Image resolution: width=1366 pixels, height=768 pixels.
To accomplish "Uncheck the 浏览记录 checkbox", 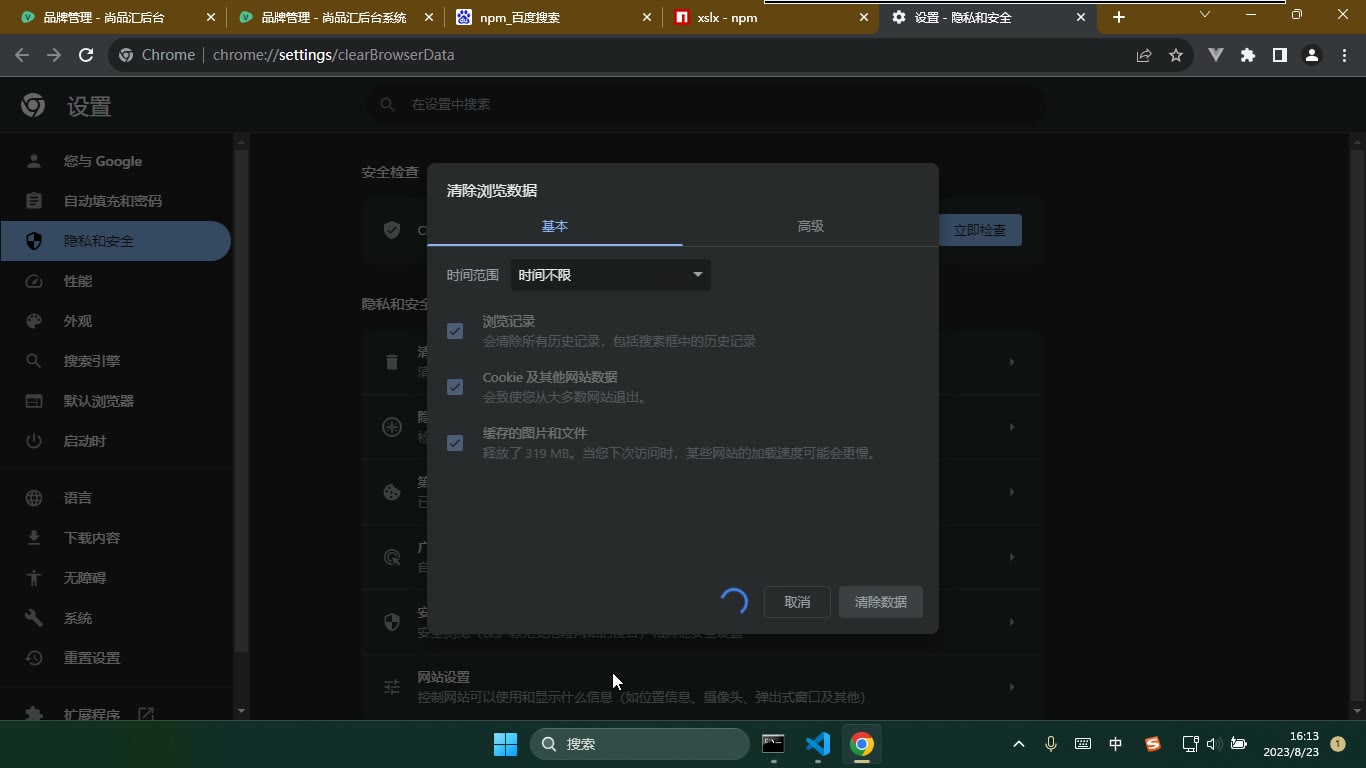I will point(455,331).
